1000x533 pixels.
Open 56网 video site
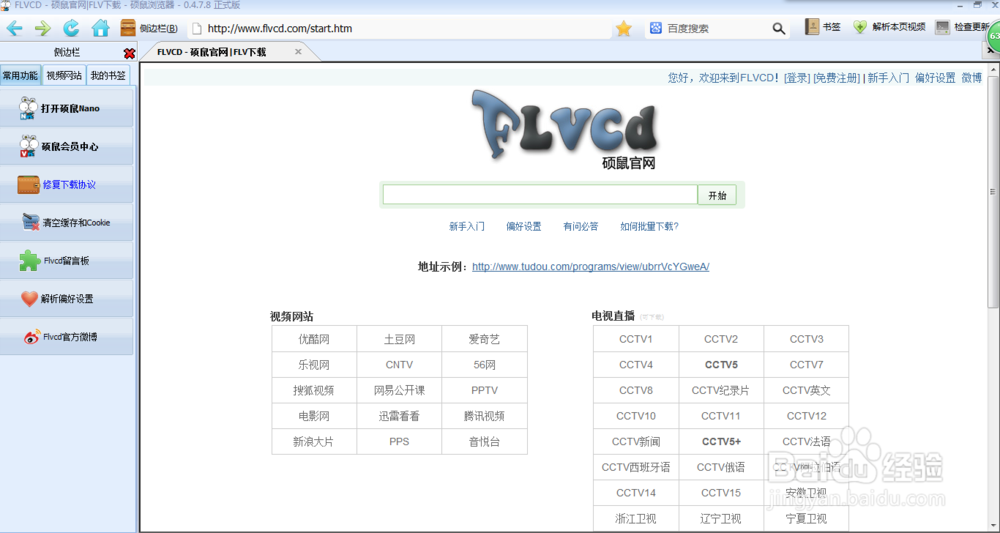pos(485,365)
